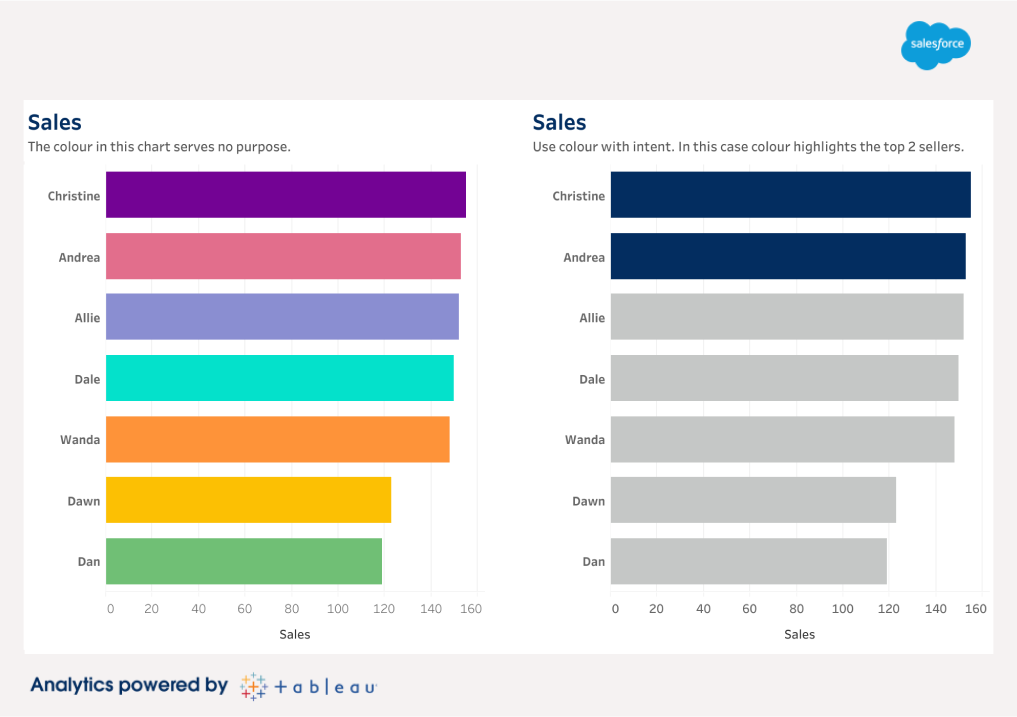This screenshot has height=717, width=1017.
Task: Click the Tableau logo icon
Action: pyautogui.click(x=253, y=686)
